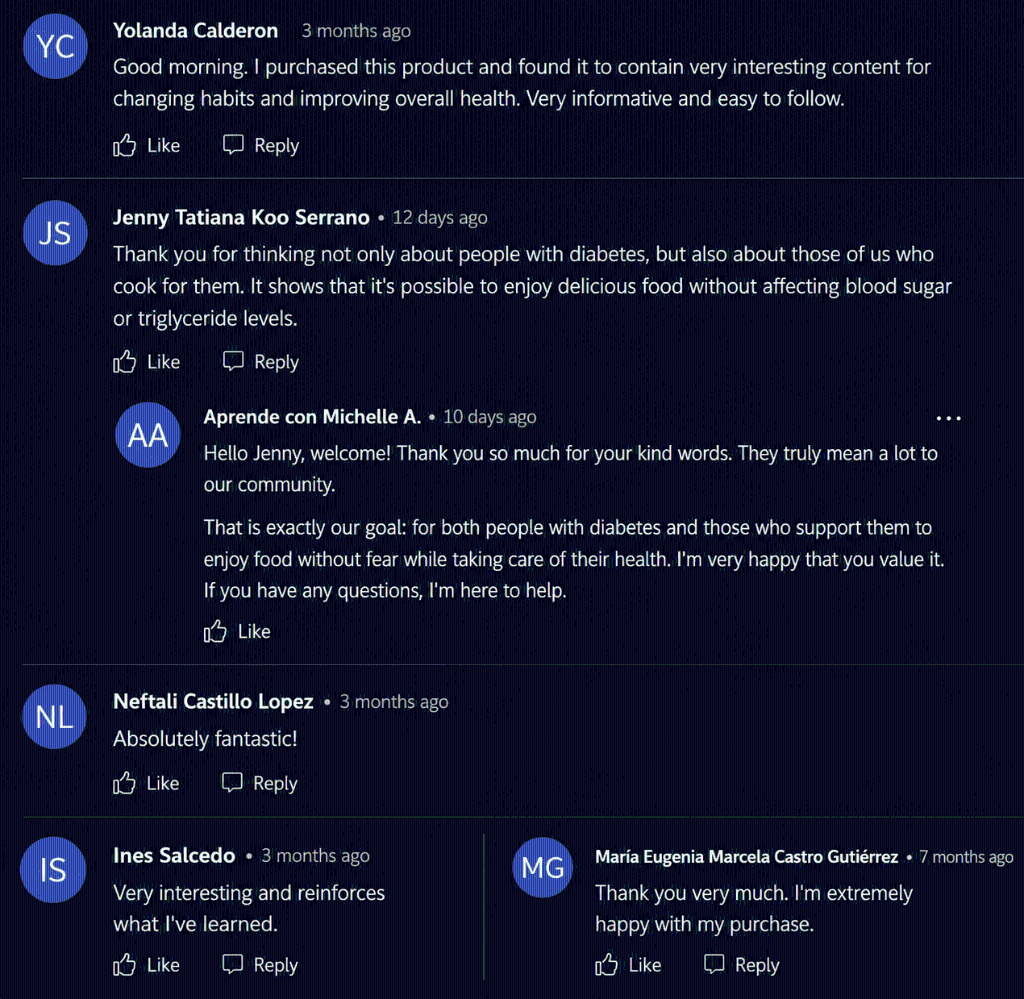Click the AA avatar of Aprende con Michelle

click(148, 435)
